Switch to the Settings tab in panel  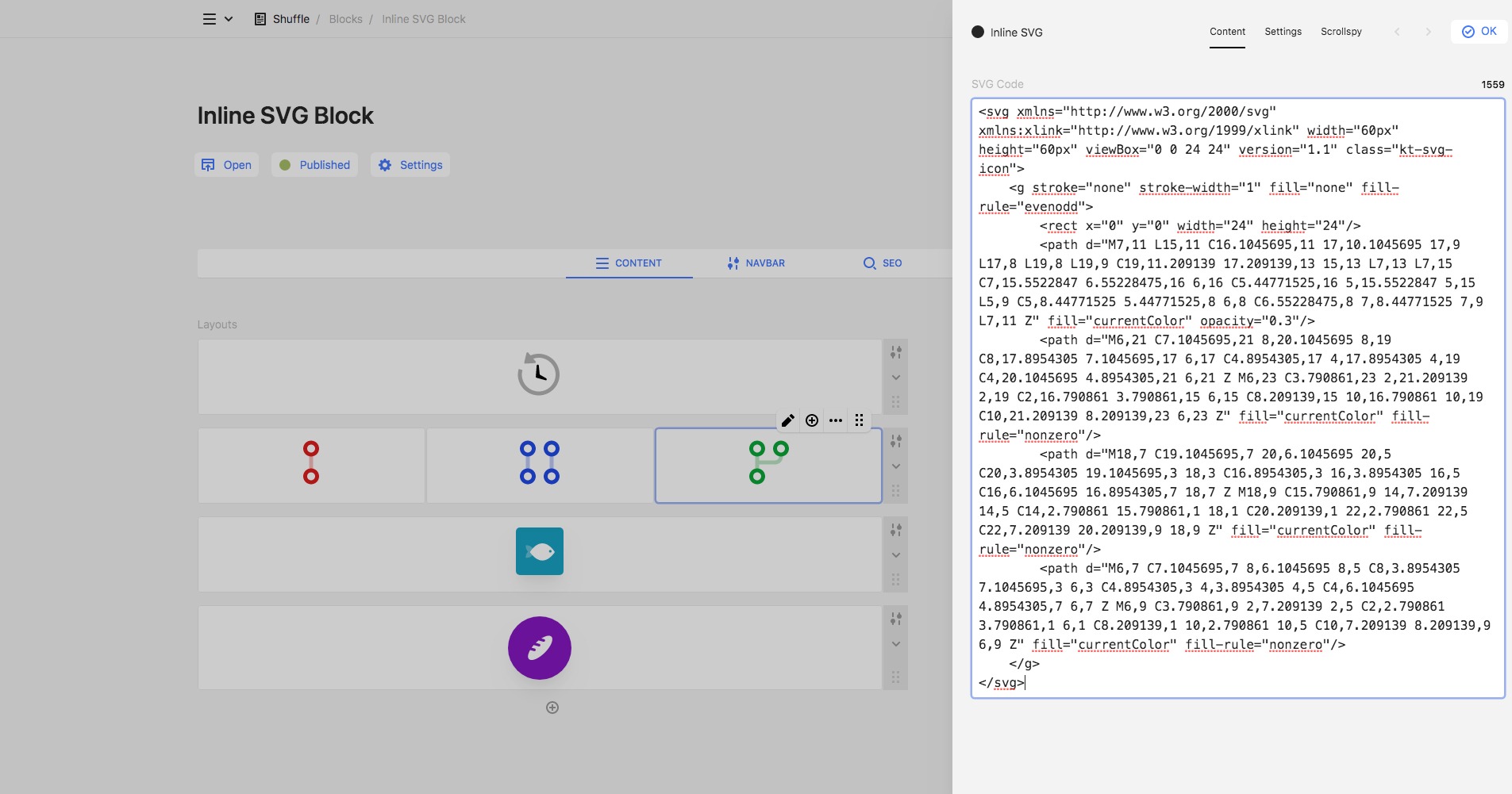coord(1283,32)
